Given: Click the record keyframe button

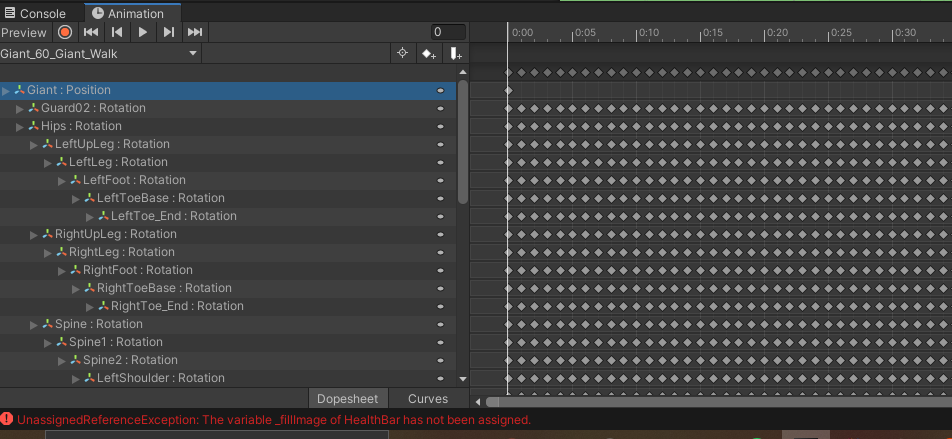Looking at the screenshot, I should click(65, 32).
